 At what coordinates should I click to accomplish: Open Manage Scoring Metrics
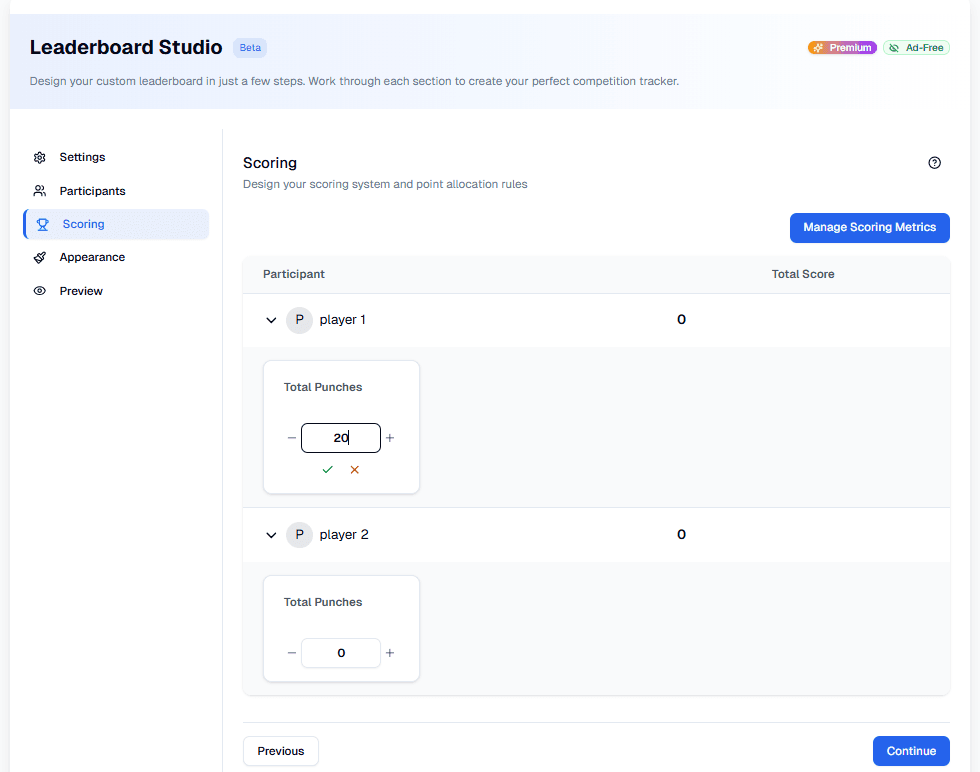coord(869,228)
